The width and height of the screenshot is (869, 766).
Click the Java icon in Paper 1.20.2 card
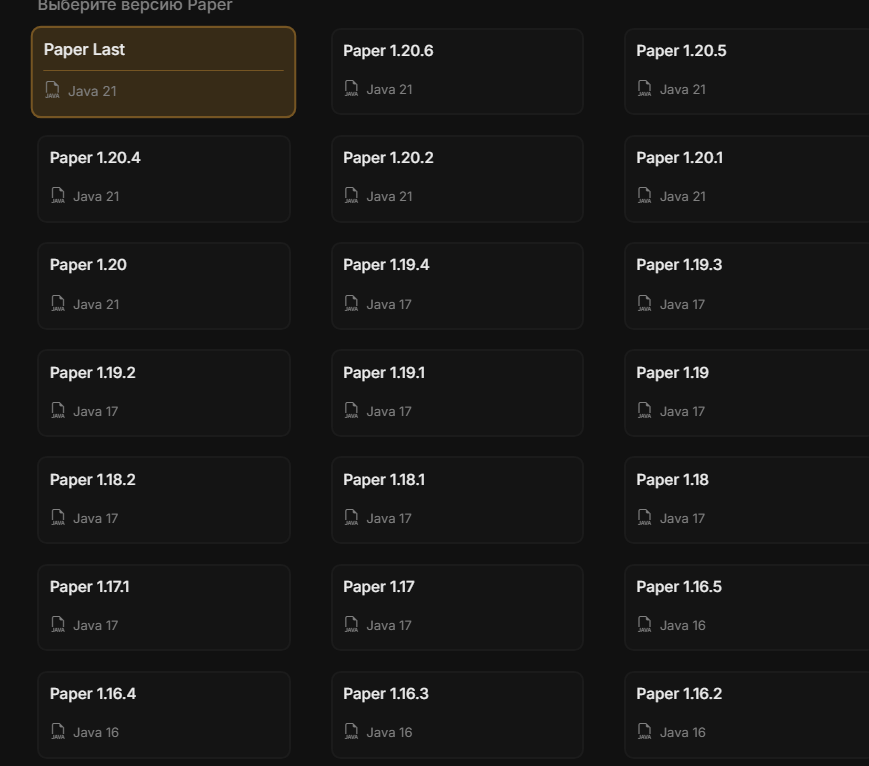point(351,195)
